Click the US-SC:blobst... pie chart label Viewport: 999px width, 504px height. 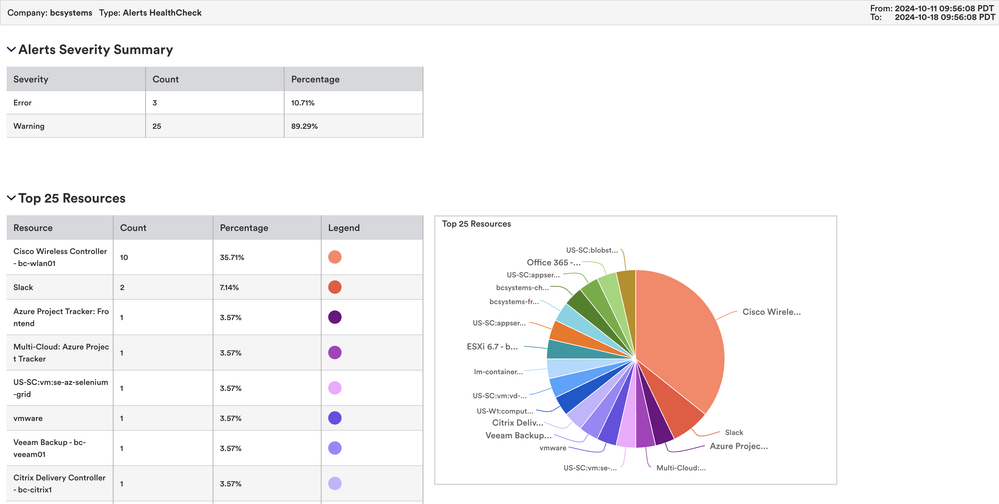pos(592,250)
